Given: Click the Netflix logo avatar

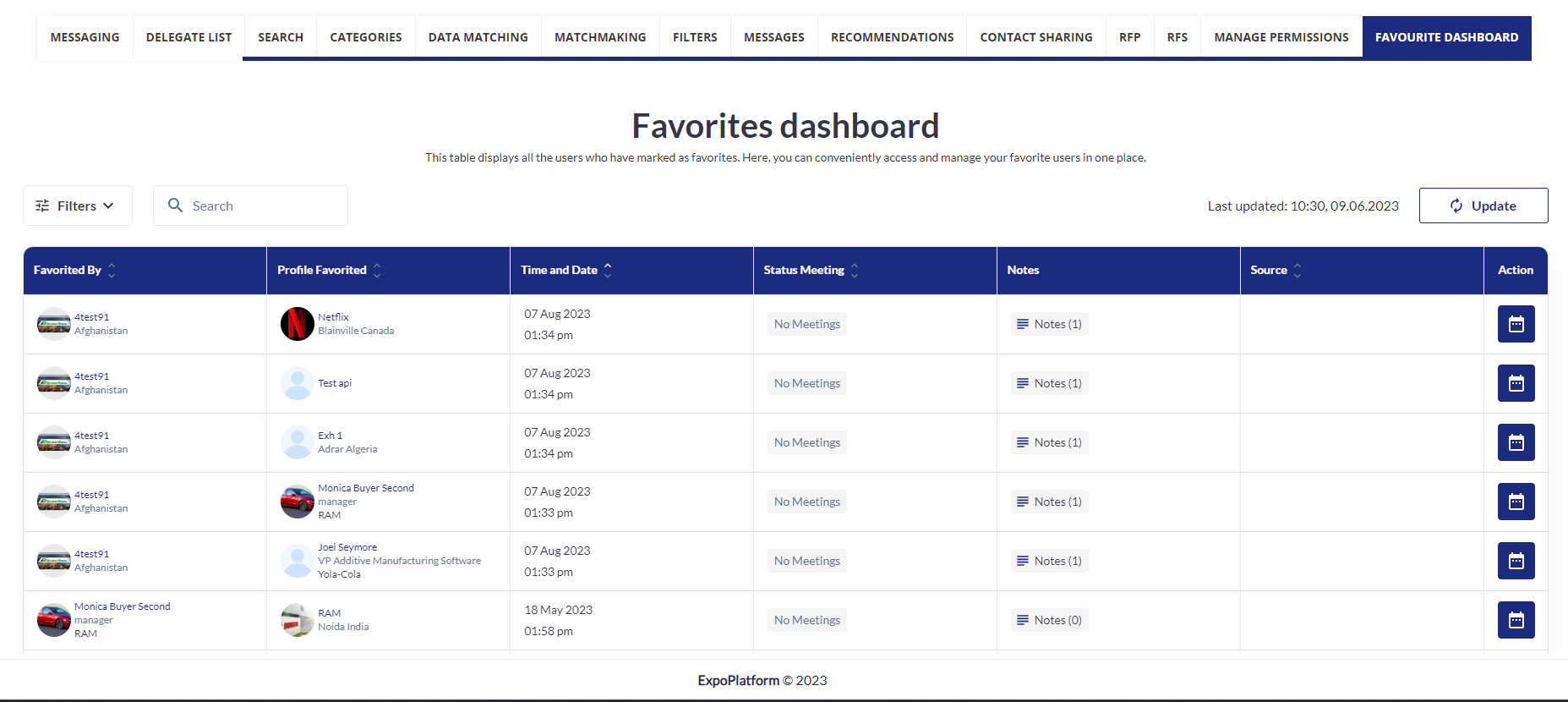Looking at the screenshot, I should pos(297,324).
